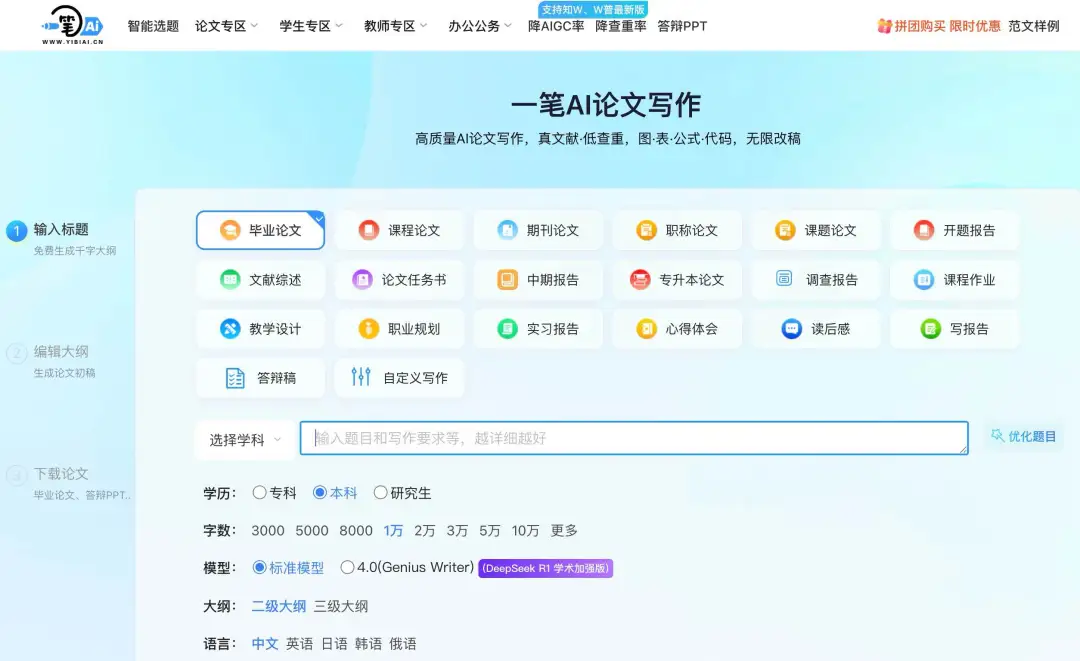
Task: Click the 课程论文 red icon
Action: pyautogui.click(x=368, y=230)
